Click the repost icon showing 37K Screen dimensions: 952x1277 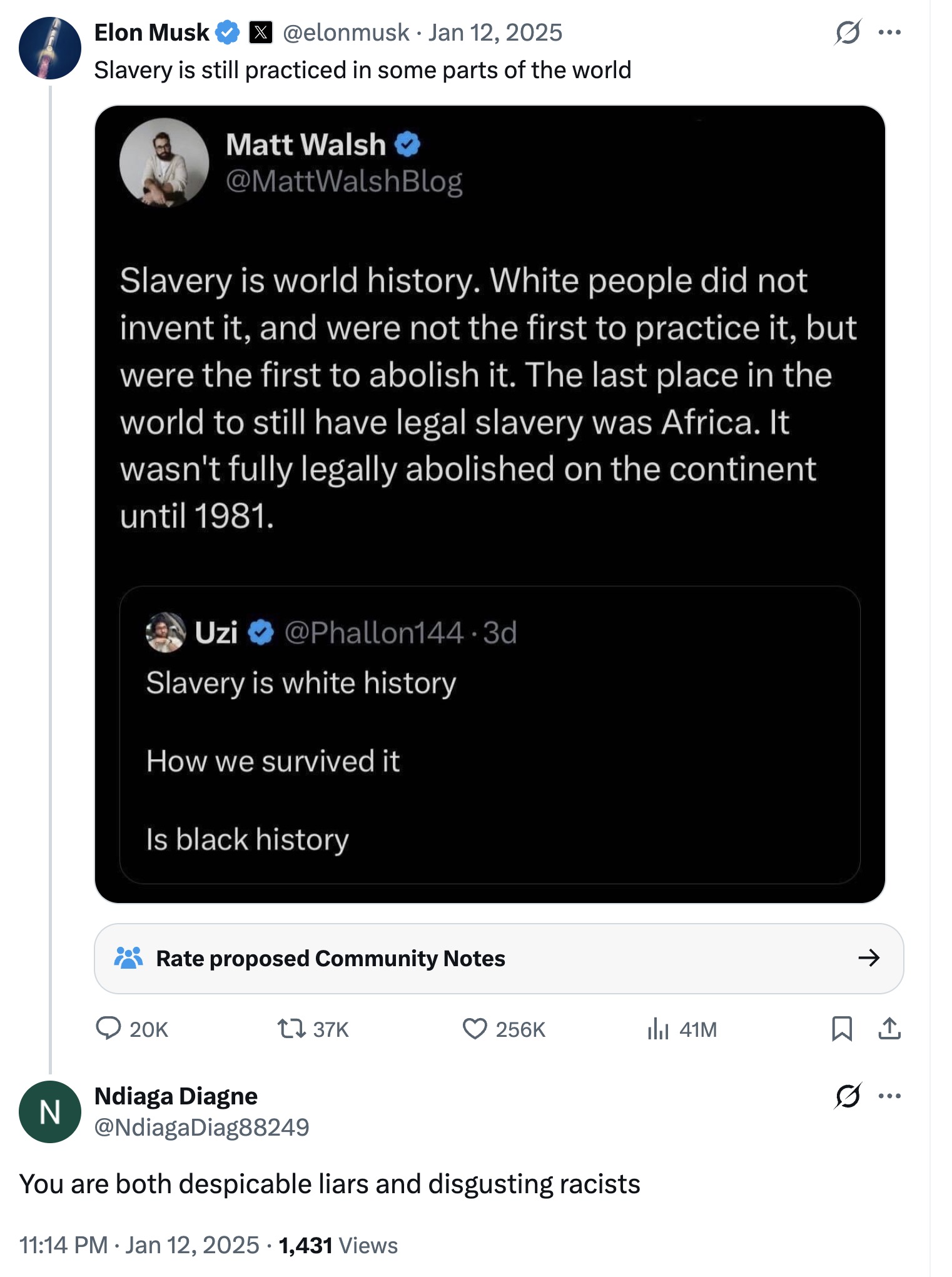(x=291, y=1028)
